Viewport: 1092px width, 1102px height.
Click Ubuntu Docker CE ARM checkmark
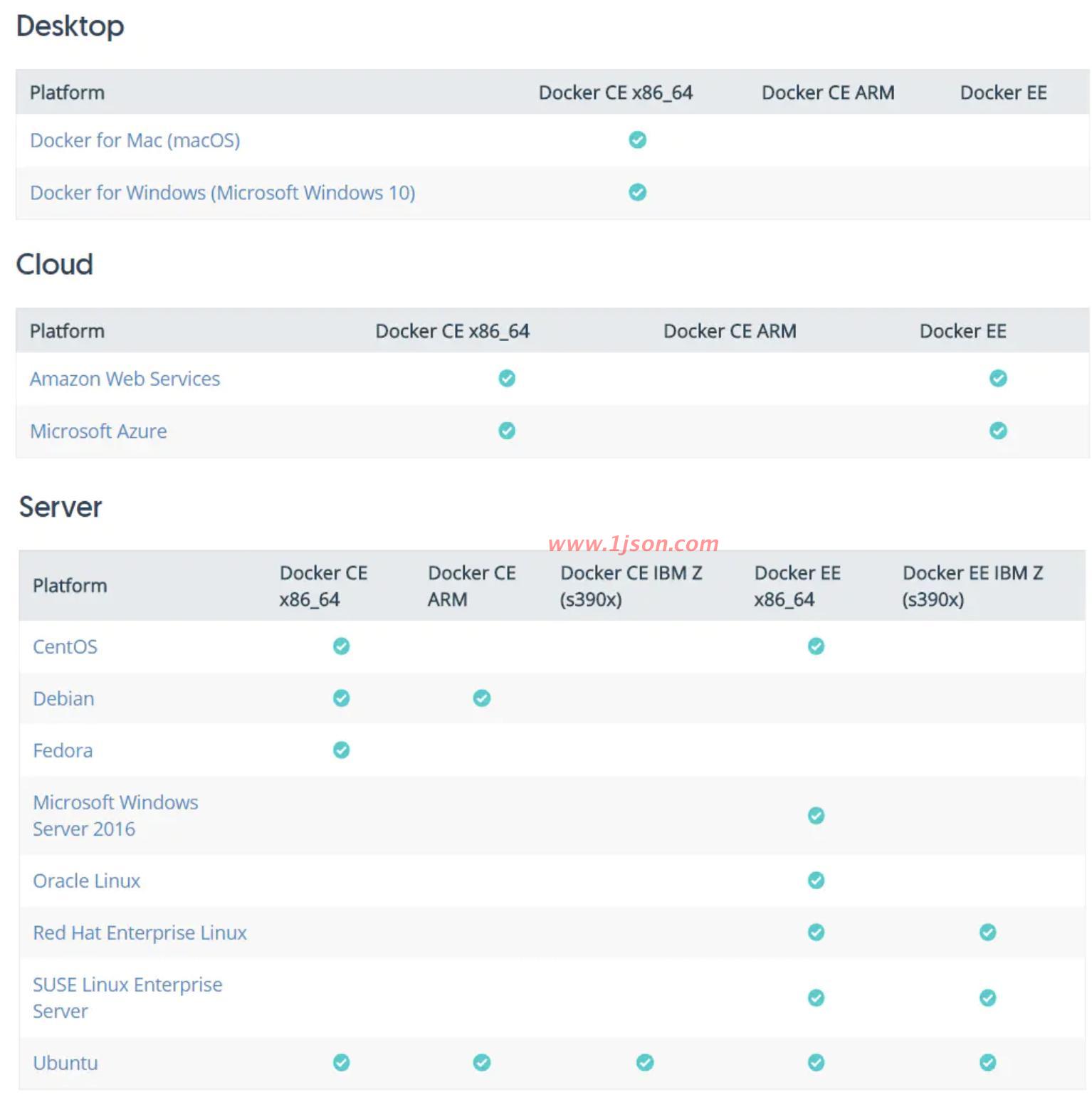pos(482,1062)
